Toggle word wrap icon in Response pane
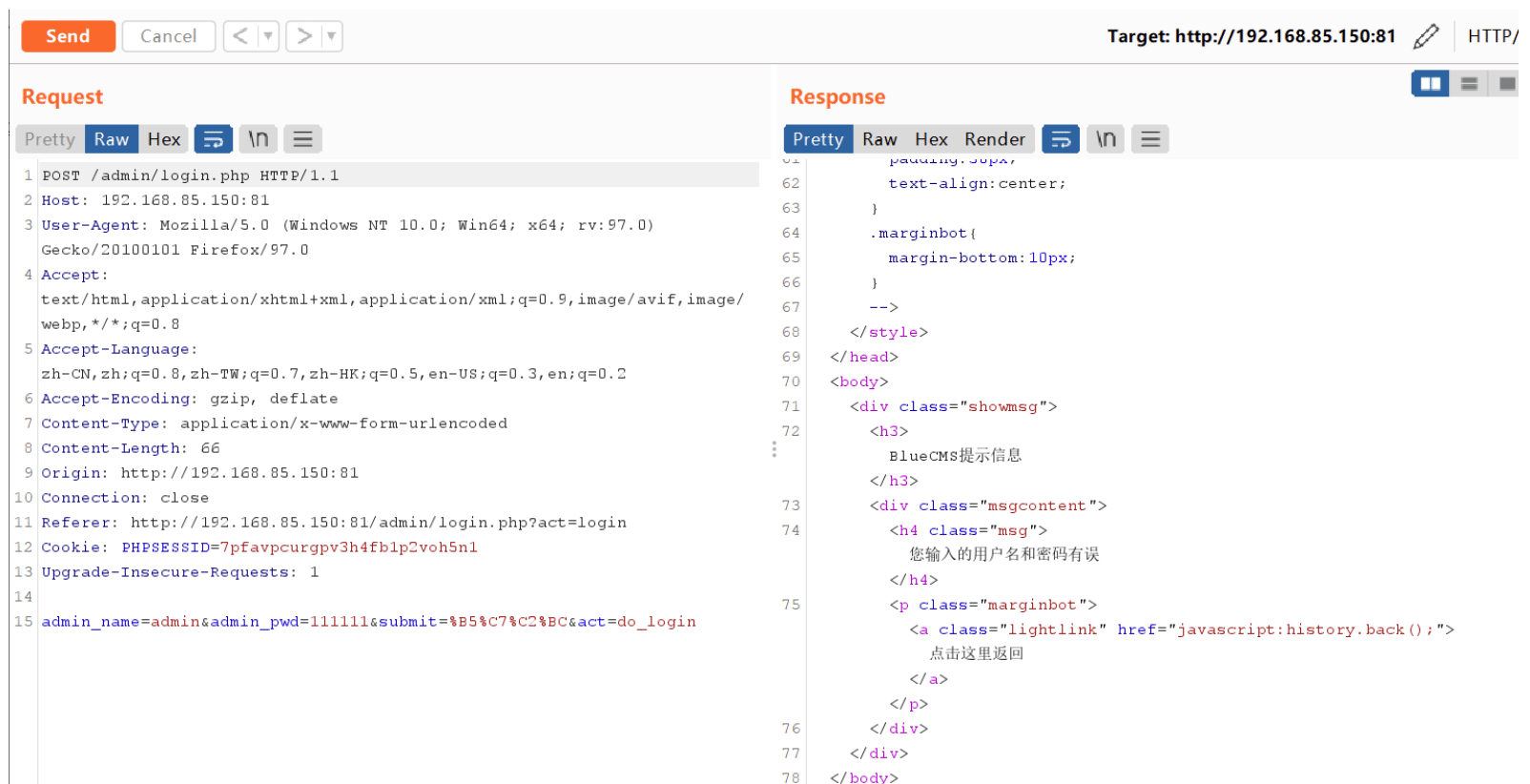 [1061, 139]
